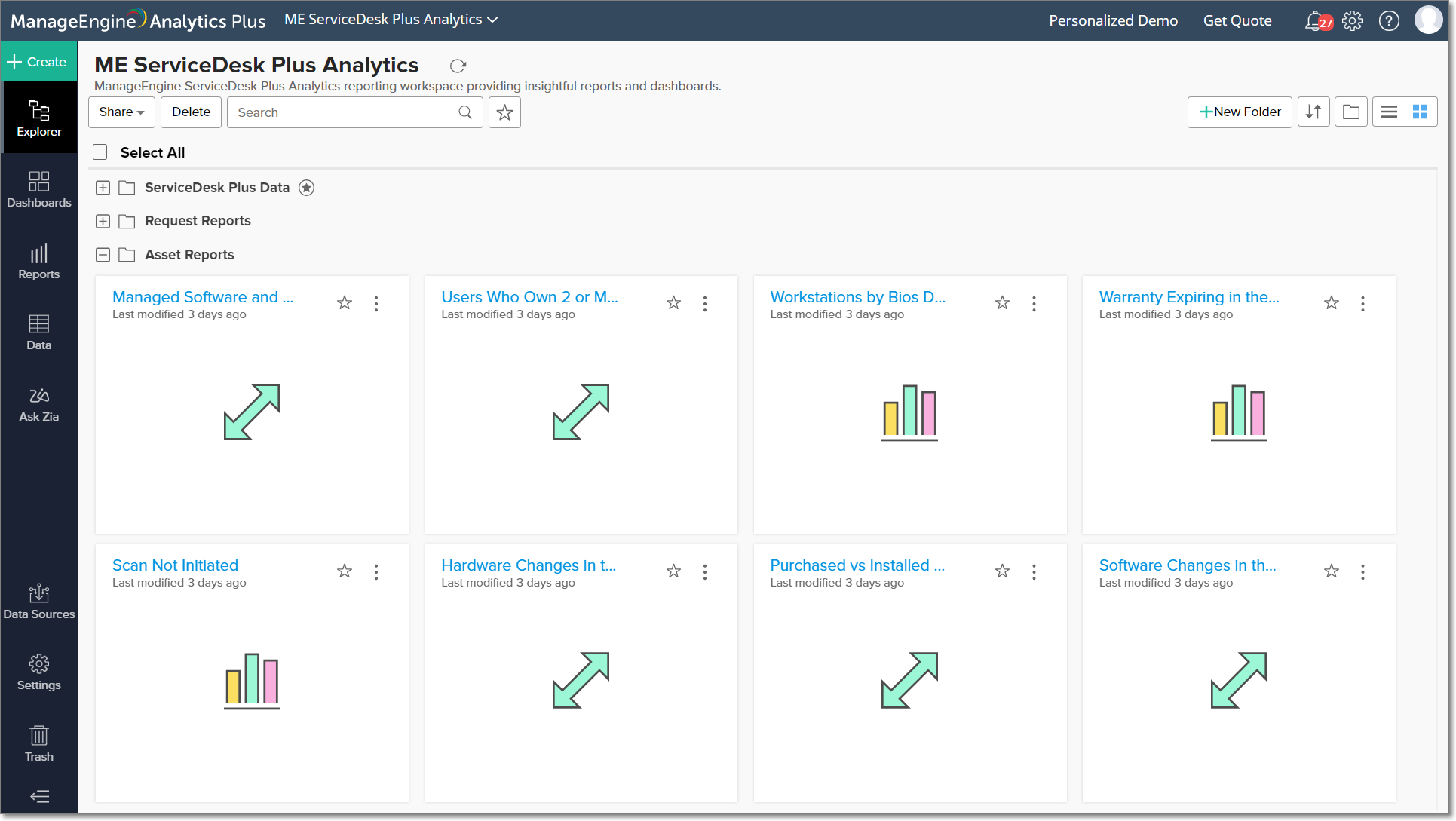1456x821 pixels.
Task: Go to Reports section in sidebar
Action: click(x=39, y=261)
